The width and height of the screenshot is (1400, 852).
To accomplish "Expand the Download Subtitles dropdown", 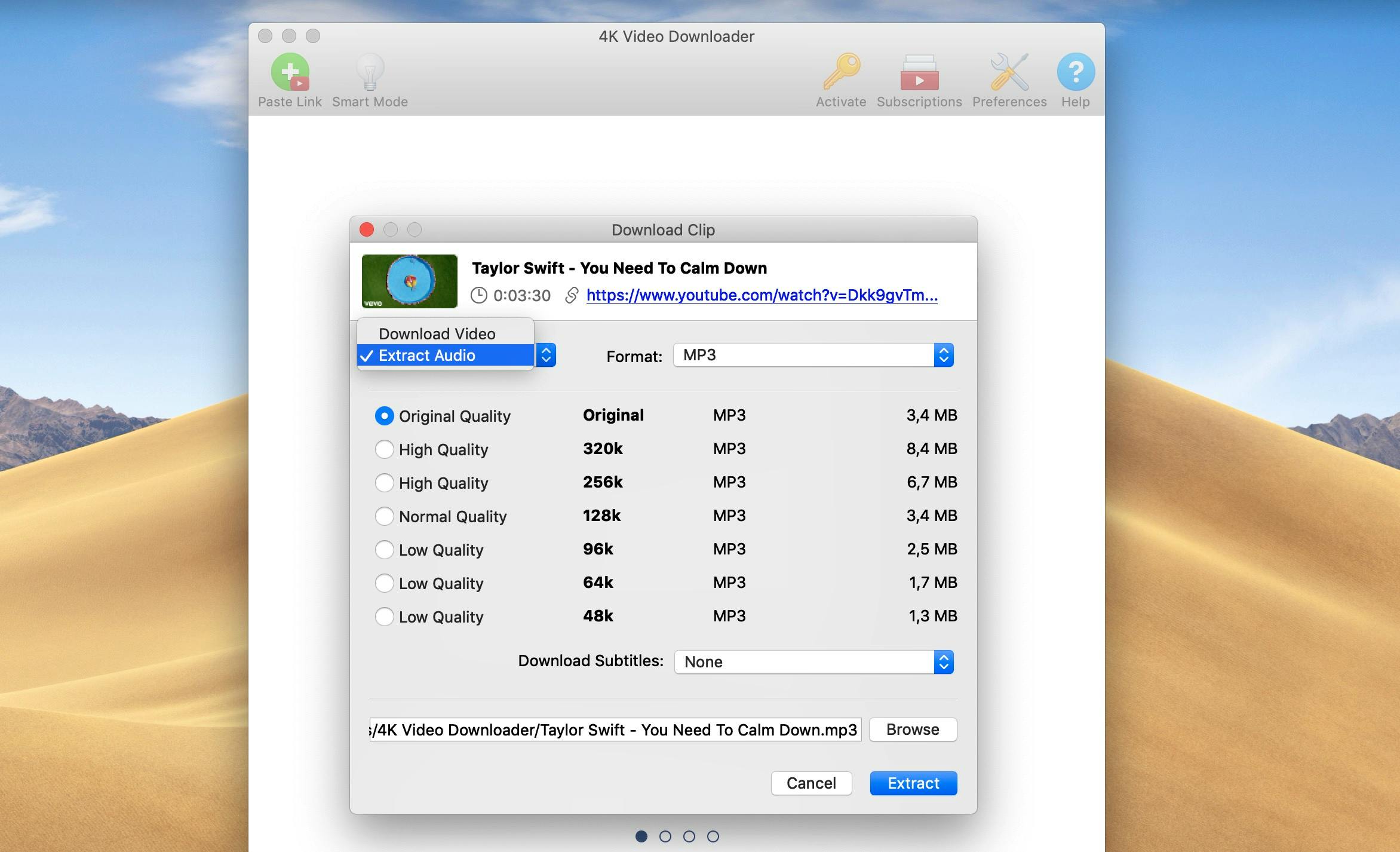I will tap(945, 660).
